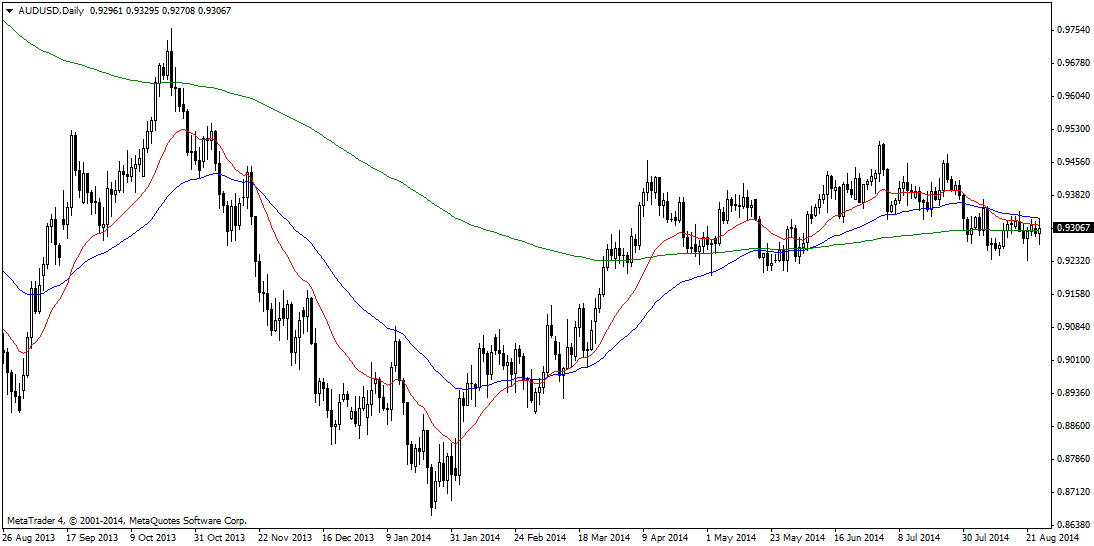
Task: Click the 0.90100 price axis label
Action: [x=1072, y=360]
